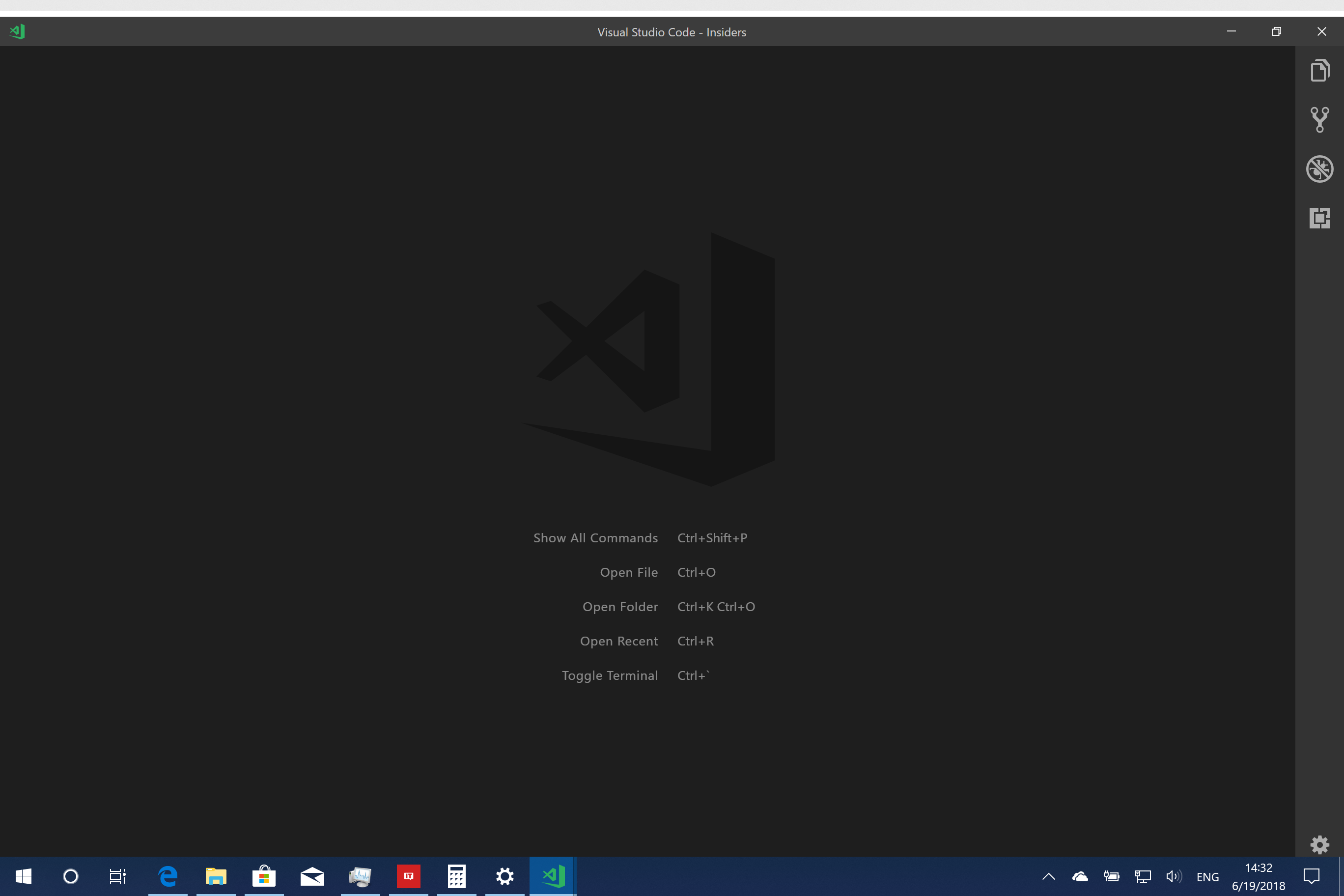Open Microsoft Store from taskbar

(x=264, y=876)
